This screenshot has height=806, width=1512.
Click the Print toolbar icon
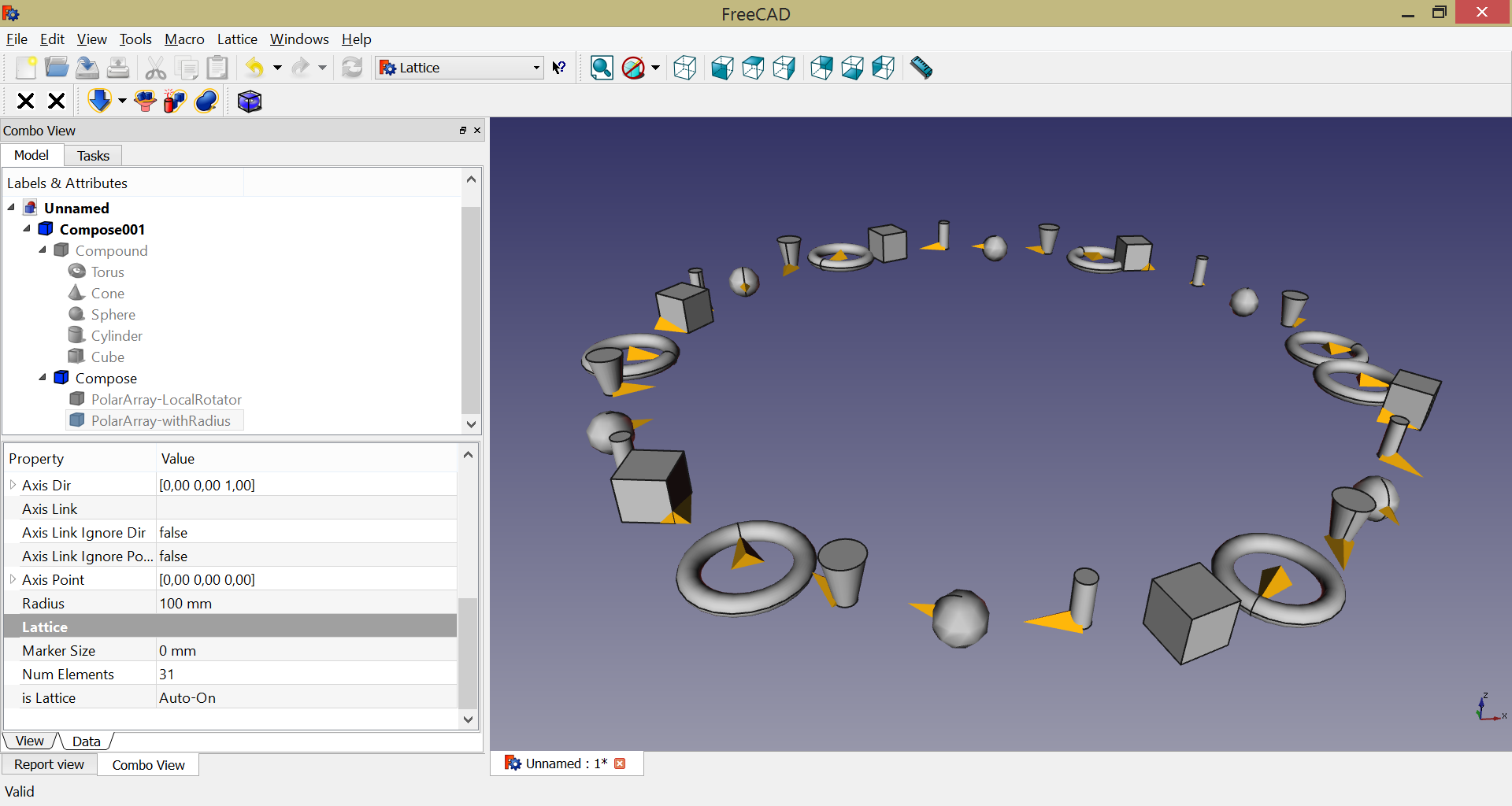[118, 68]
